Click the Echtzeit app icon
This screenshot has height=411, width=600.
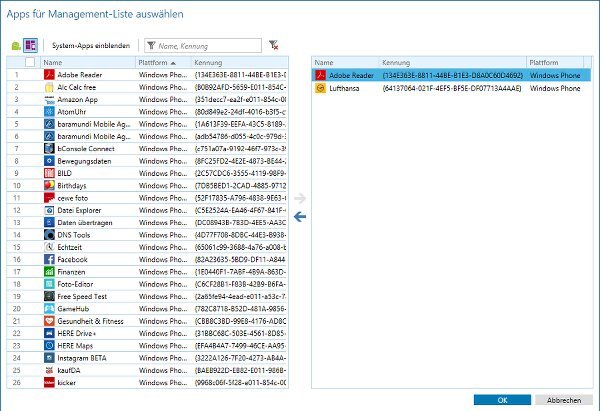coord(49,247)
